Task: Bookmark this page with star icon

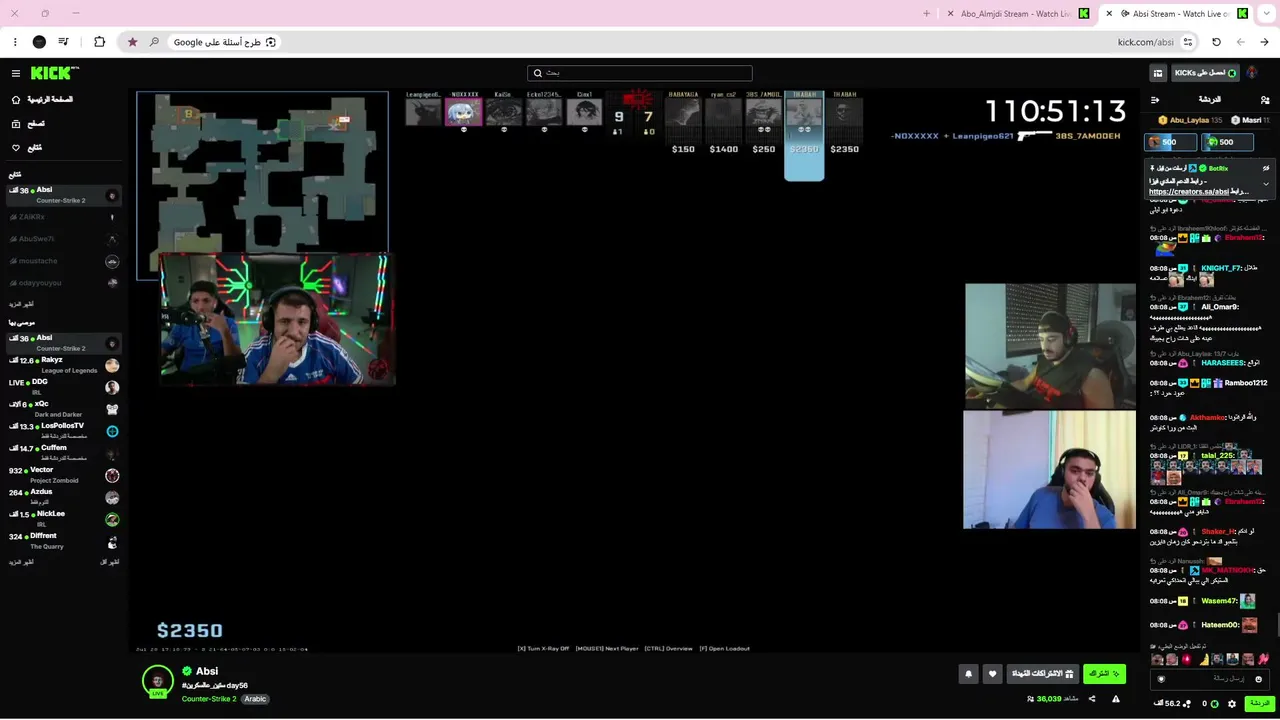Action: pos(132,42)
